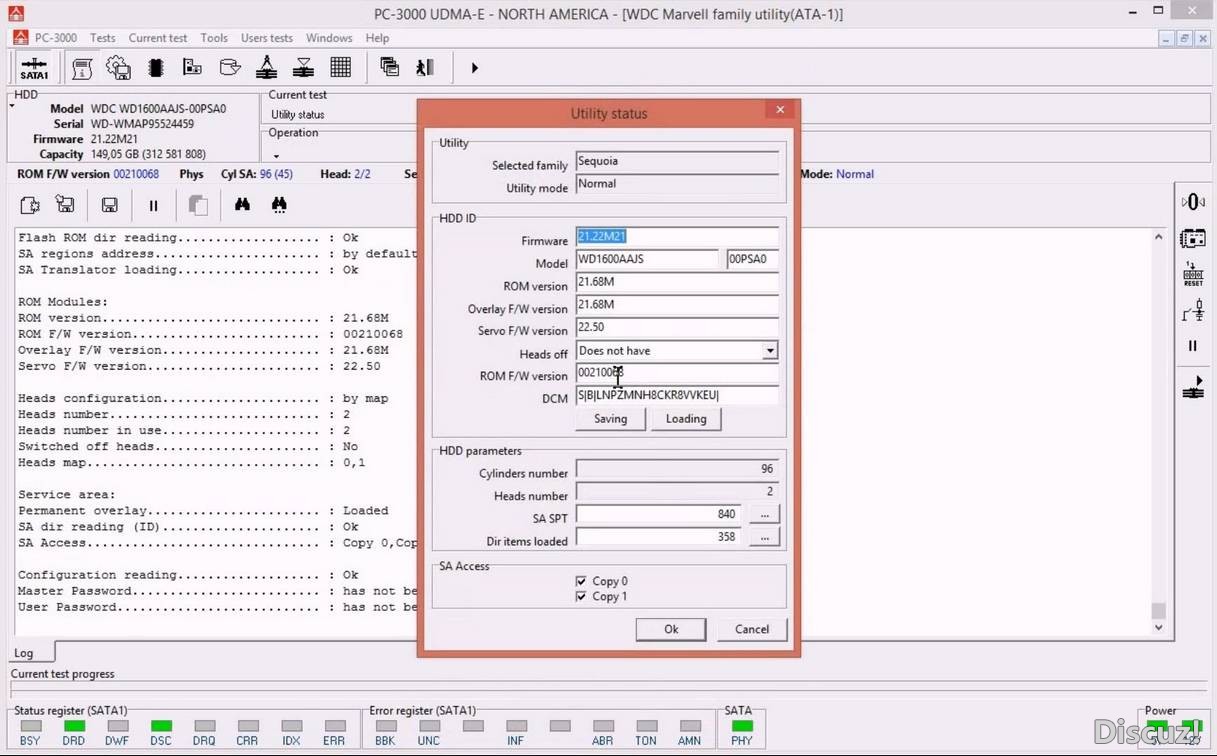This screenshot has width=1217, height=756.
Task: Open the Windows menu
Action: (x=329, y=38)
